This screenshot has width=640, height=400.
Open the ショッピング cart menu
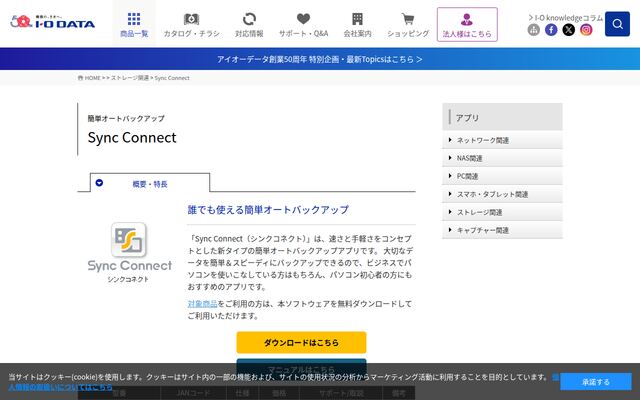pos(408,24)
